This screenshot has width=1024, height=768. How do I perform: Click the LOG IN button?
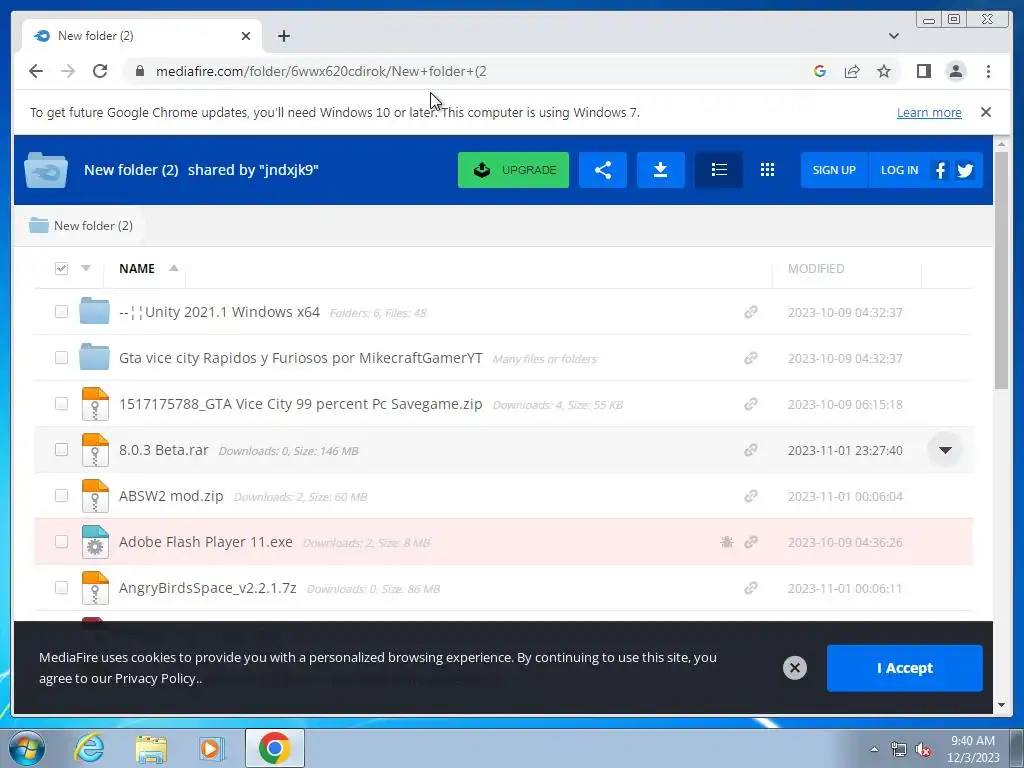point(899,170)
